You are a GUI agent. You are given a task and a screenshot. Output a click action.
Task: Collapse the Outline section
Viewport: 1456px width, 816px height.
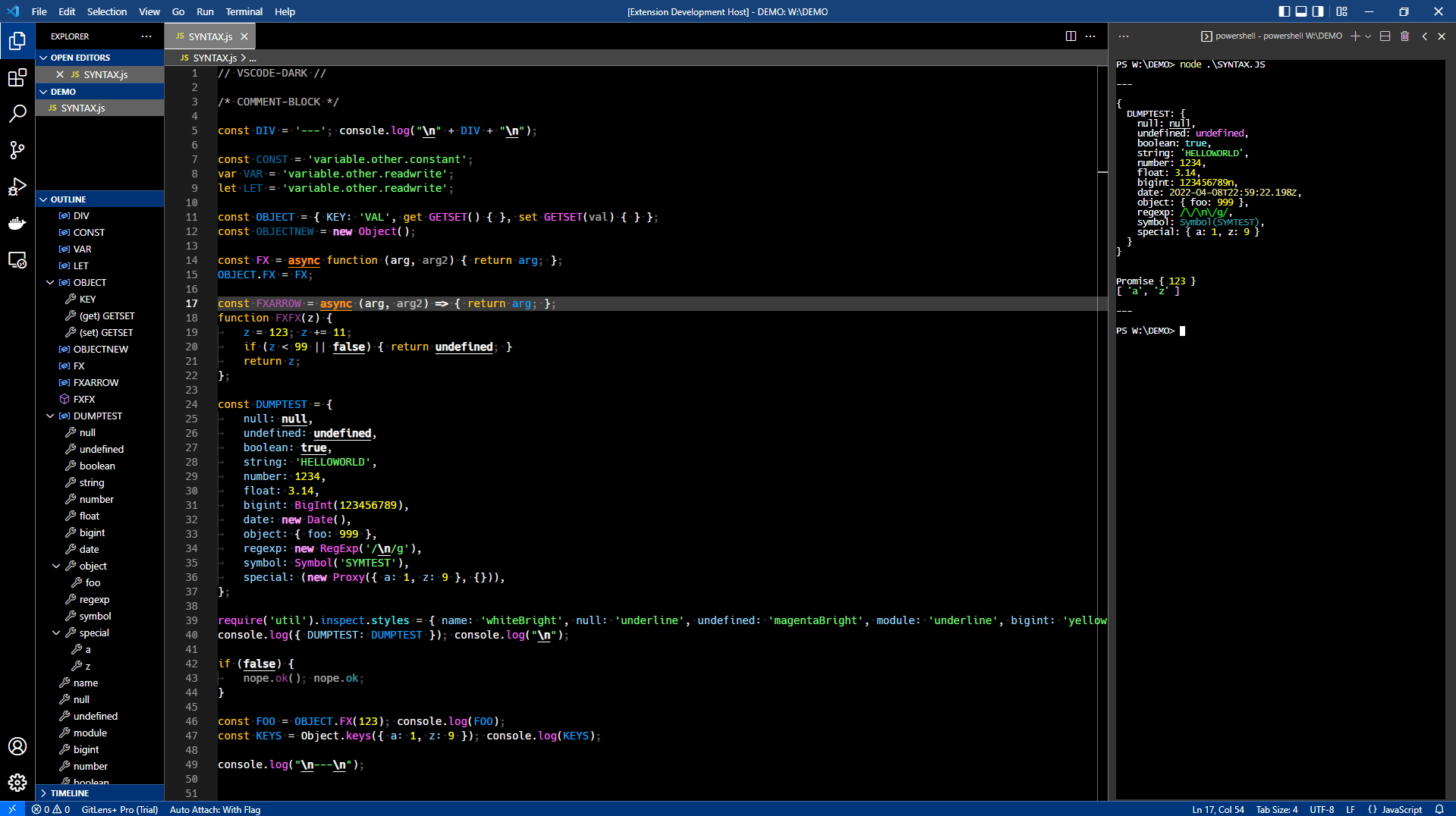tap(99, 199)
